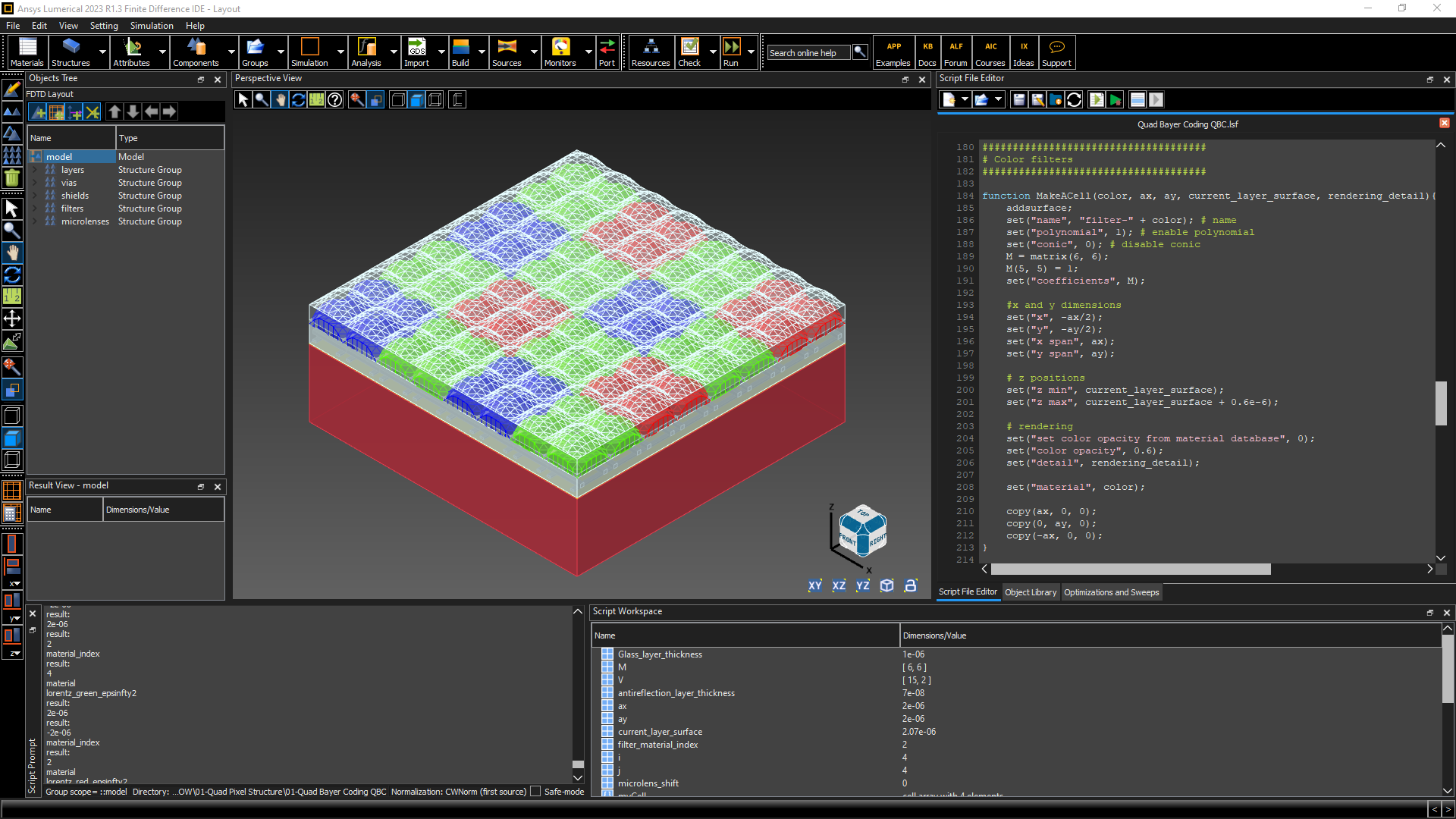
Task: Open the Structures dropdown arrow
Action: pyautogui.click(x=102, y=52)
